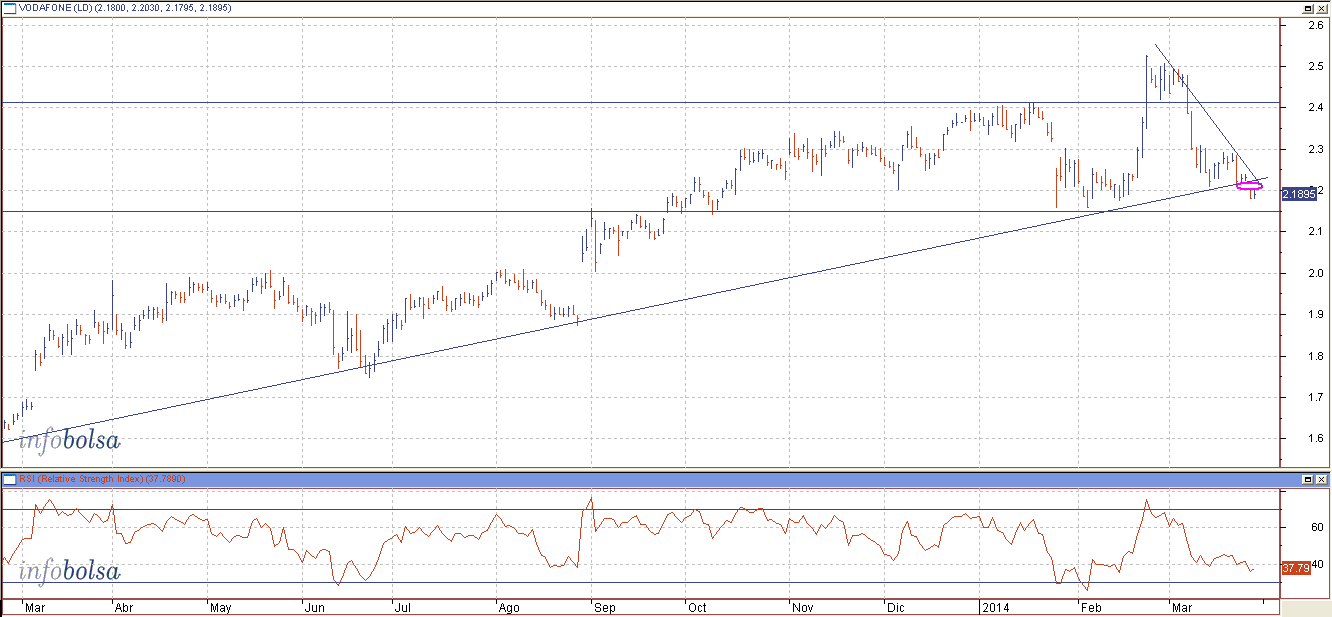
Task: Click the 2.5 price axis label
Action: click(1317, 67)
